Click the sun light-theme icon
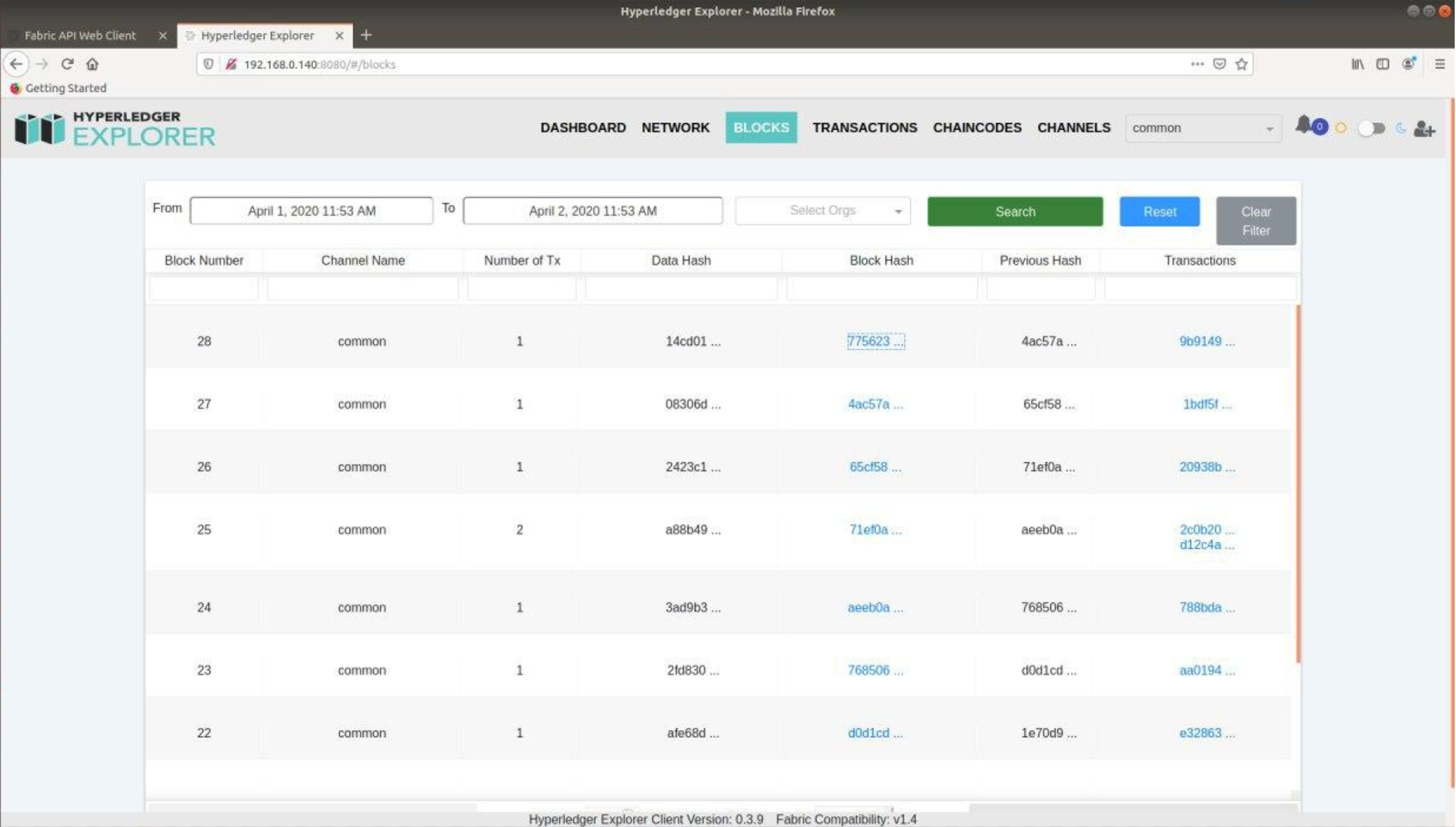Image resolution: width=1456 pixels, height=827 pixels. point(1341,128)
